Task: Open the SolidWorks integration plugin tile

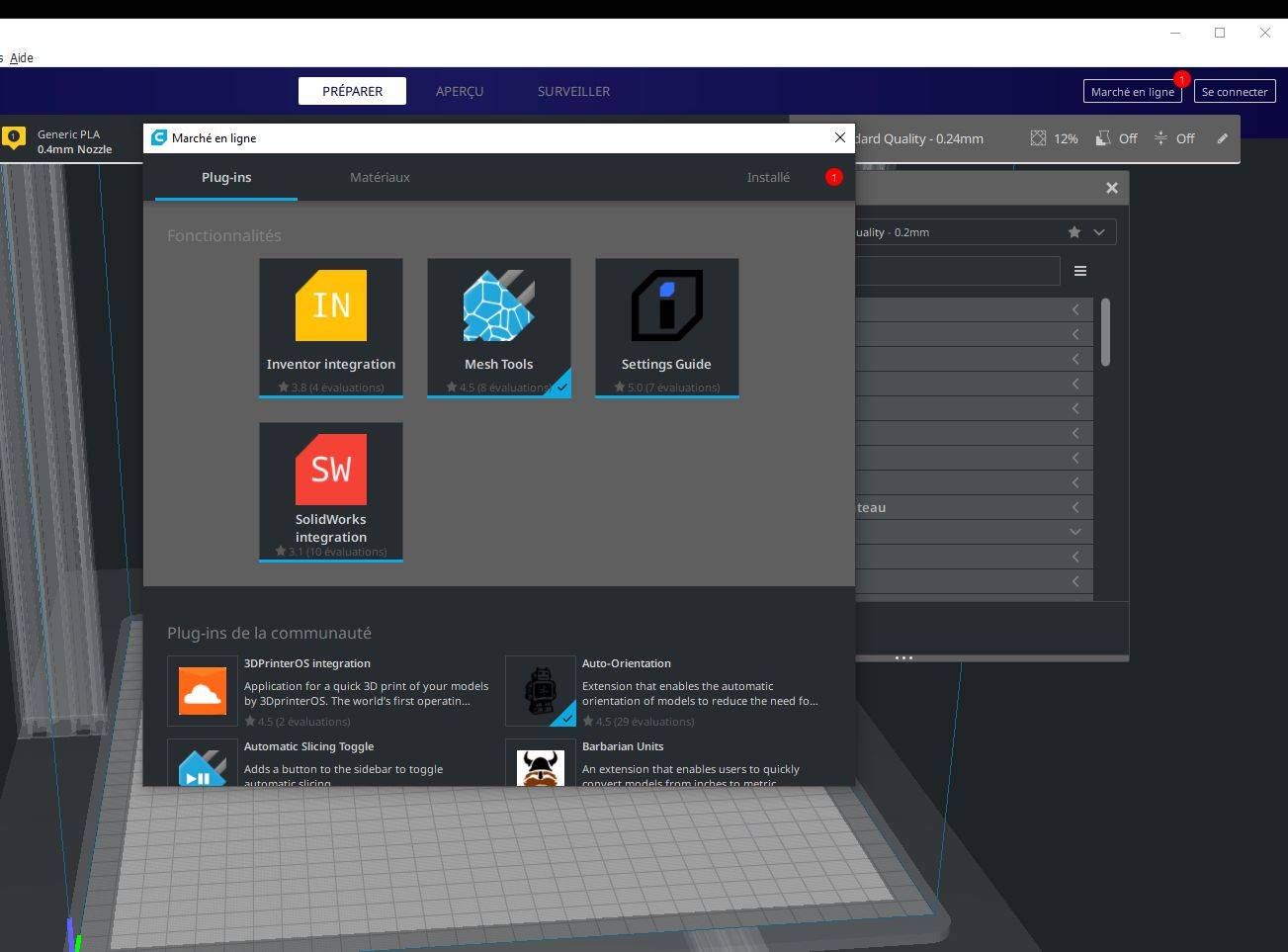Action: tap(331, 491)
